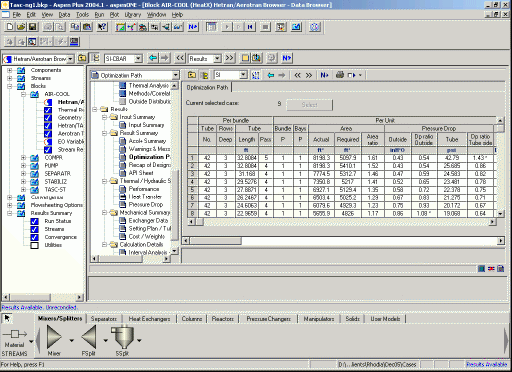This screenshot has width=512, height=372.
Task: Open the SI-CBAR units dropdown
Action: coord(138,59)
